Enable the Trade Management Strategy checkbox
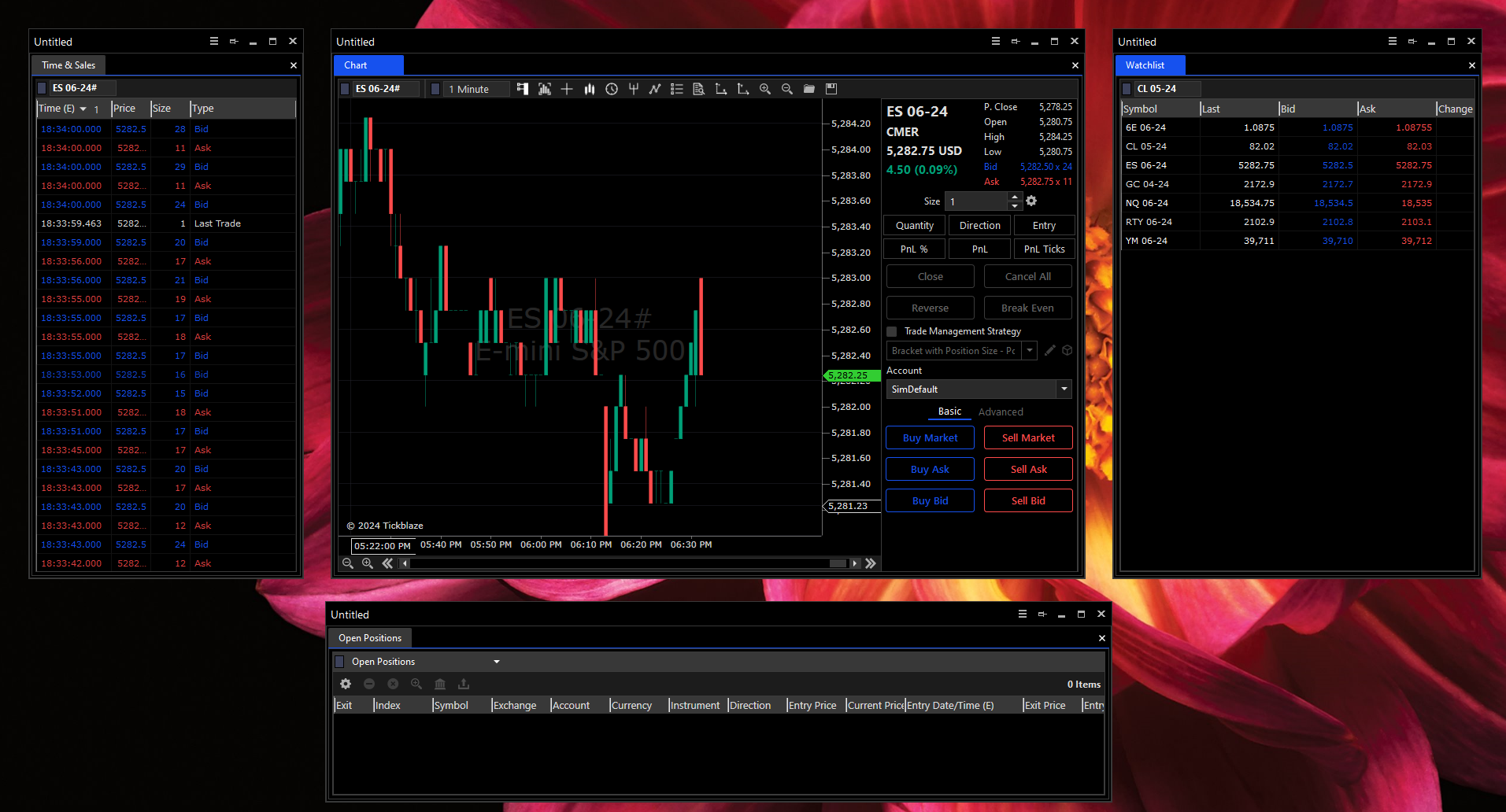The image size is (1506, 812). tap(892, 331)
